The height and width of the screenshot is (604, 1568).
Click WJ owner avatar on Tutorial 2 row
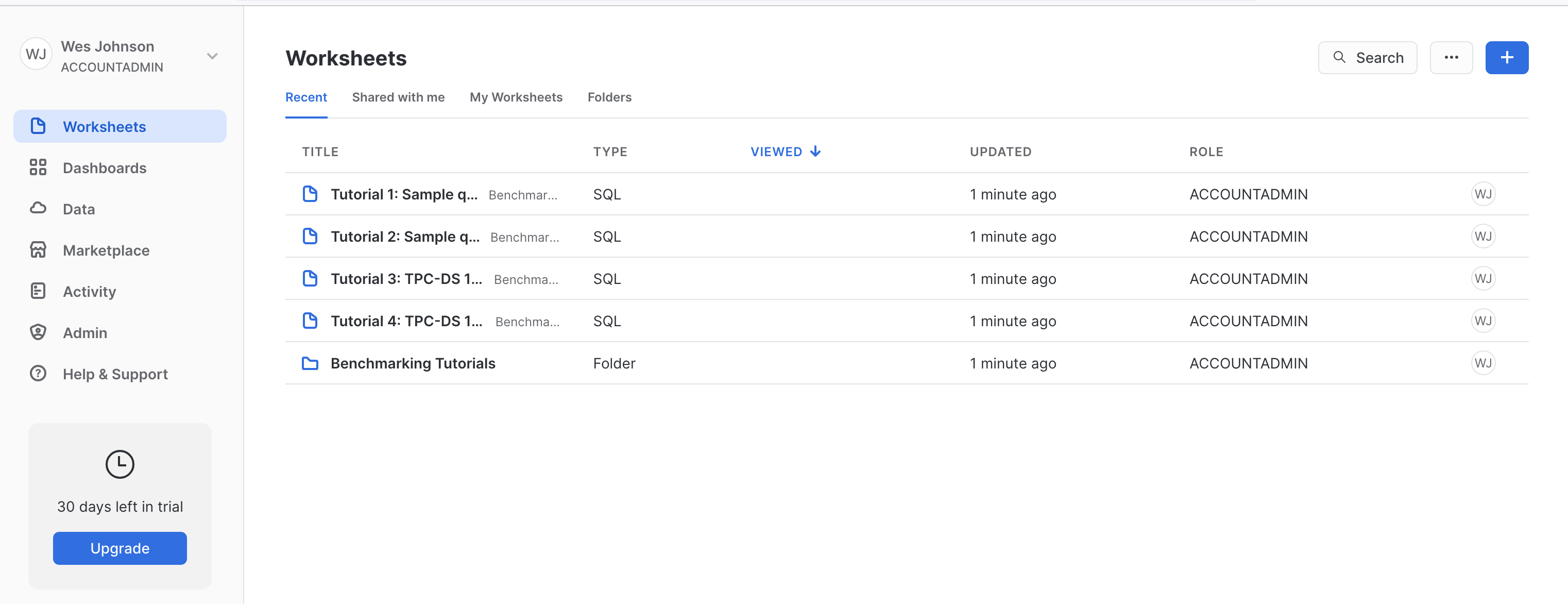coord(1483,236)
